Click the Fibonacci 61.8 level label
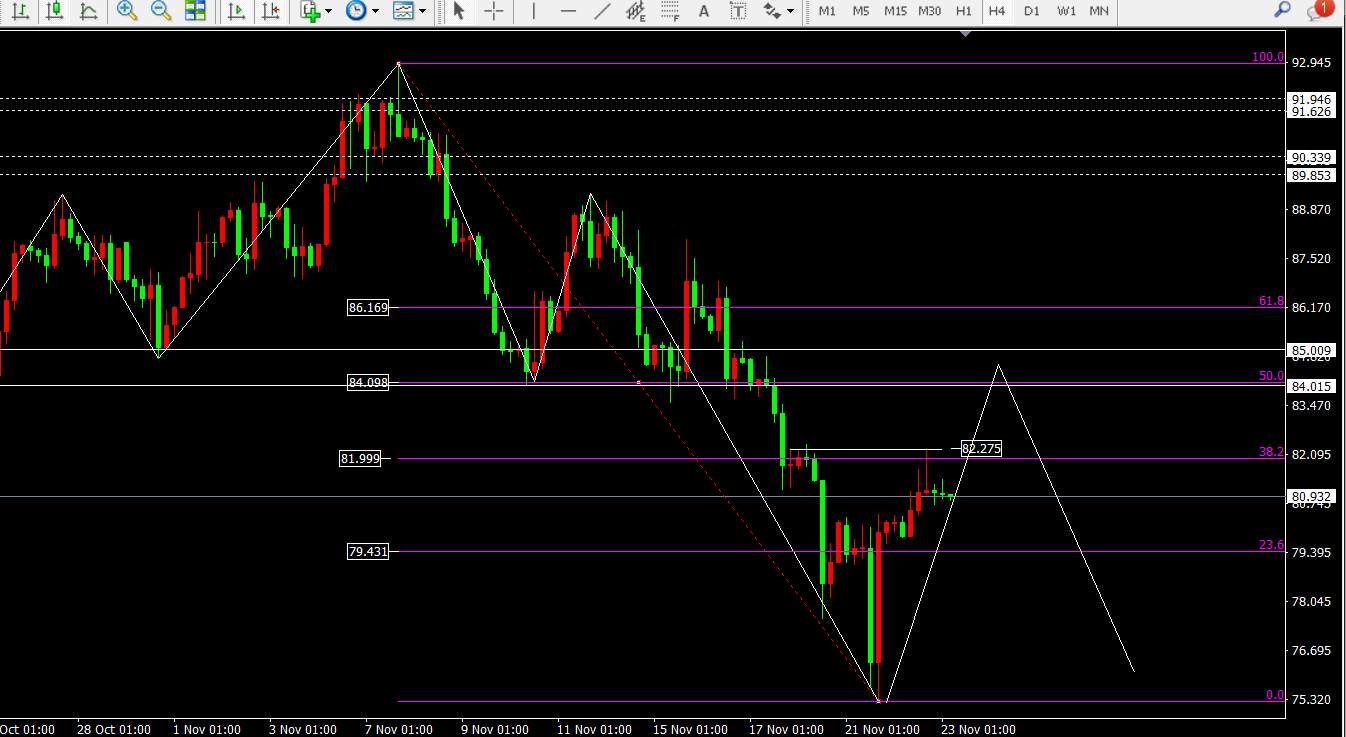 (x=1272, y=300)
